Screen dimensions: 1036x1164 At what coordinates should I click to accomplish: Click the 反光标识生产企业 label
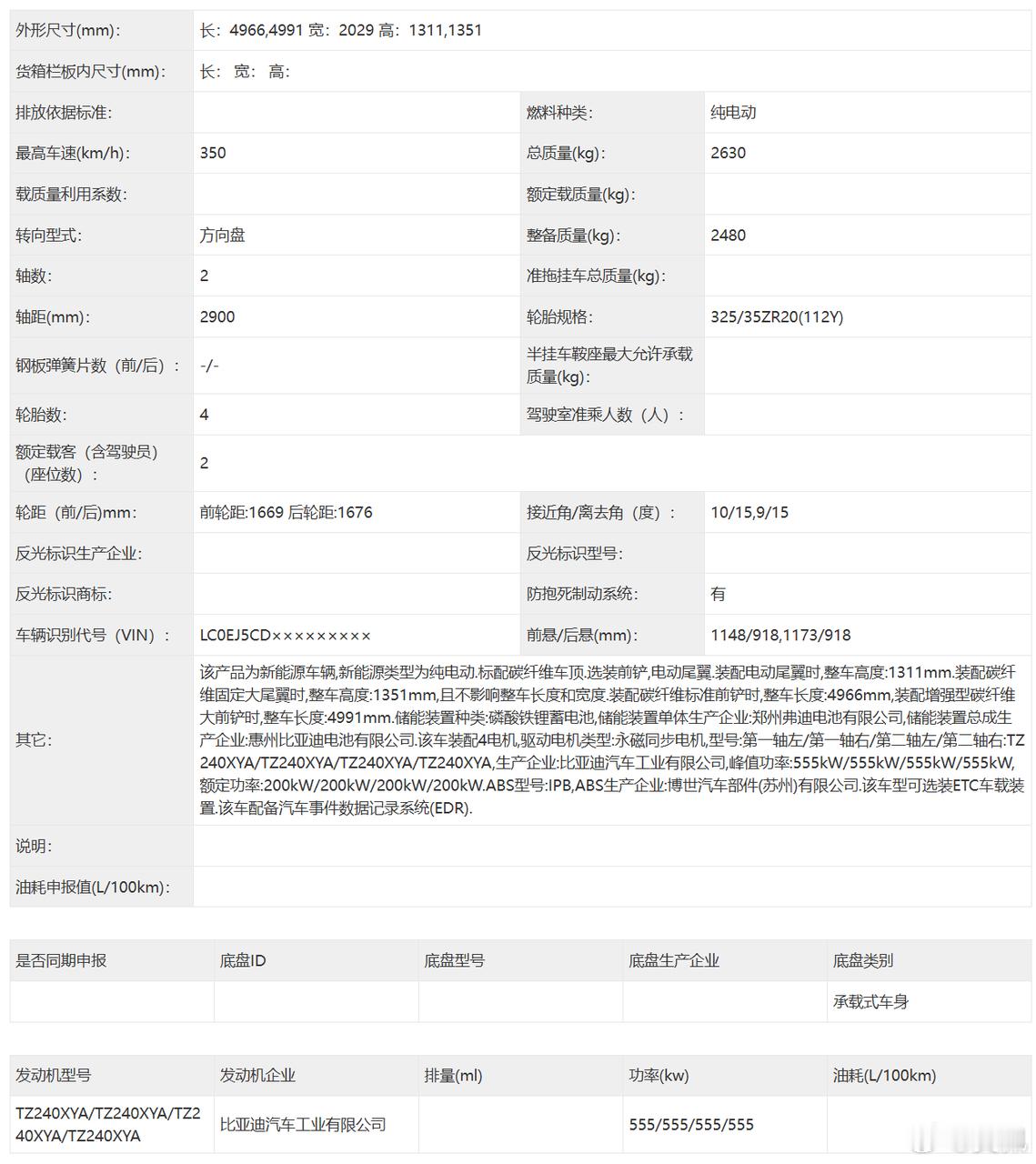[x=79, y=553]
